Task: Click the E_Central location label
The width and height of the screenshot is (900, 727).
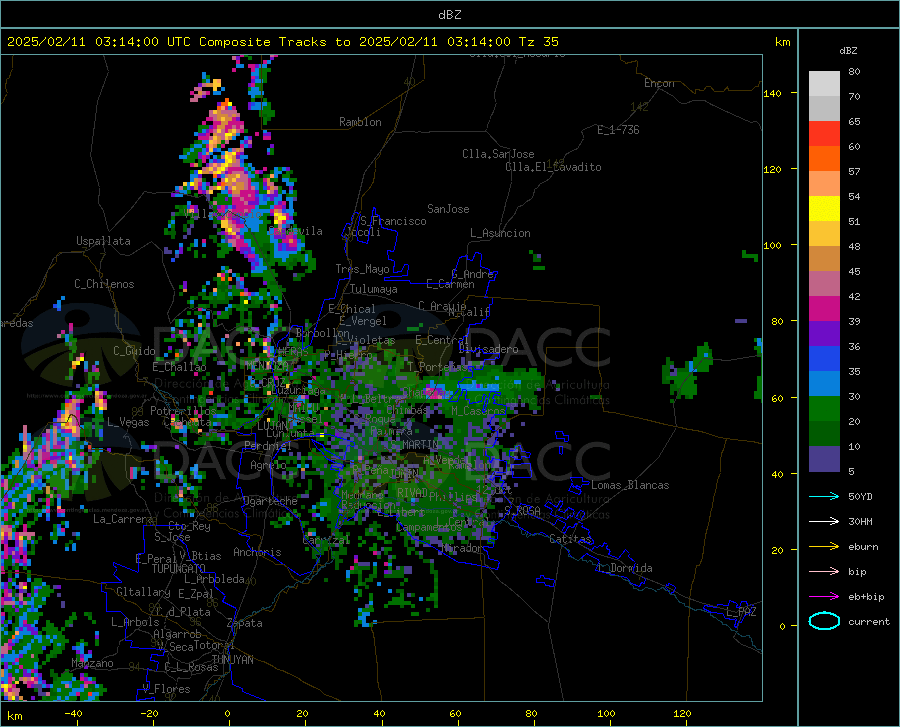Action: [x=442, y=340]
